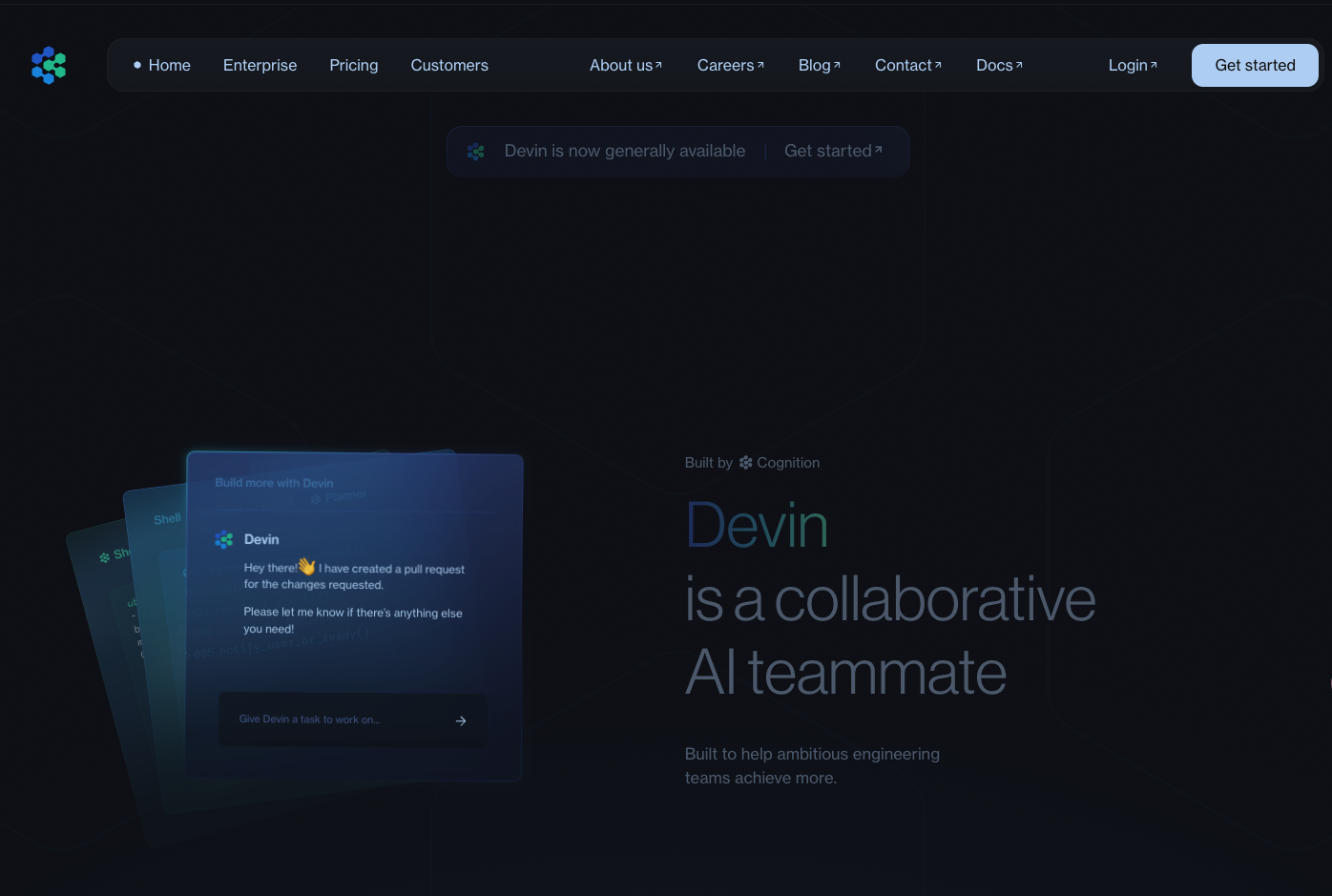Click the 'Build more with Devin' card title
Screen dimensions: 1332x896
pyautogui.click(x=275, y=483)
